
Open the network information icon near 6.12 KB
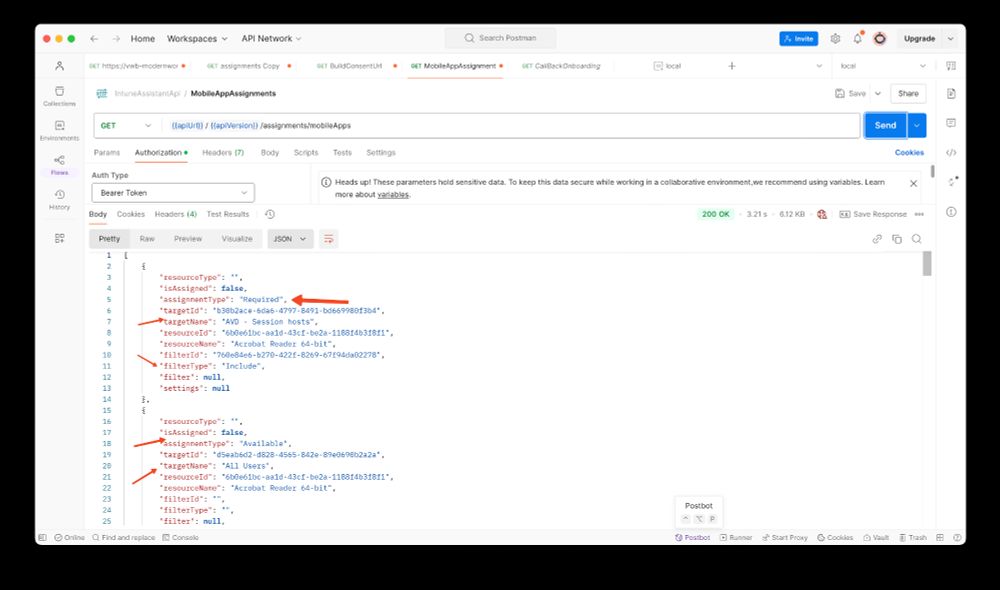822,214
